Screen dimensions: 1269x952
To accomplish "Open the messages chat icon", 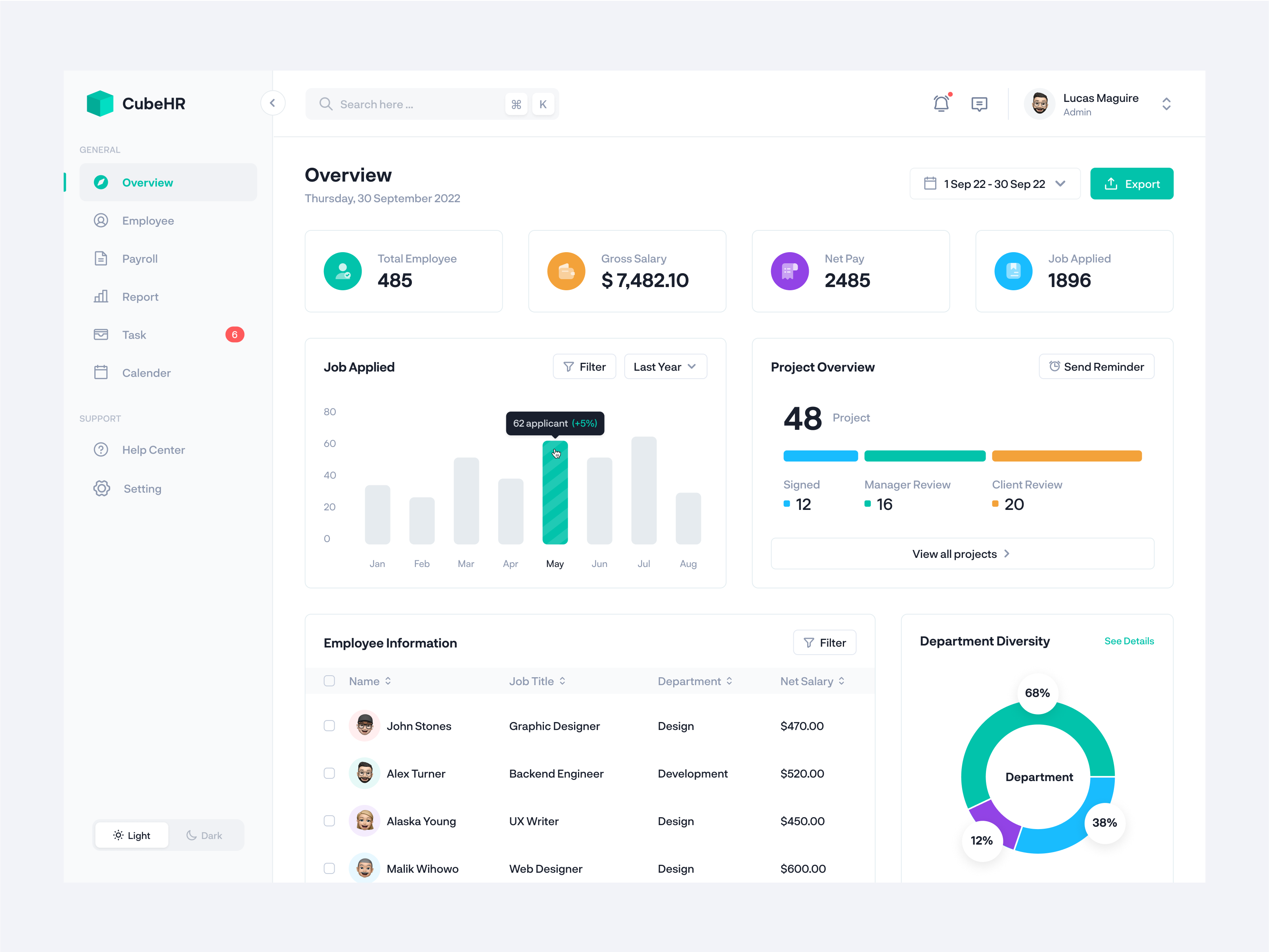I will tap(979, 104).
